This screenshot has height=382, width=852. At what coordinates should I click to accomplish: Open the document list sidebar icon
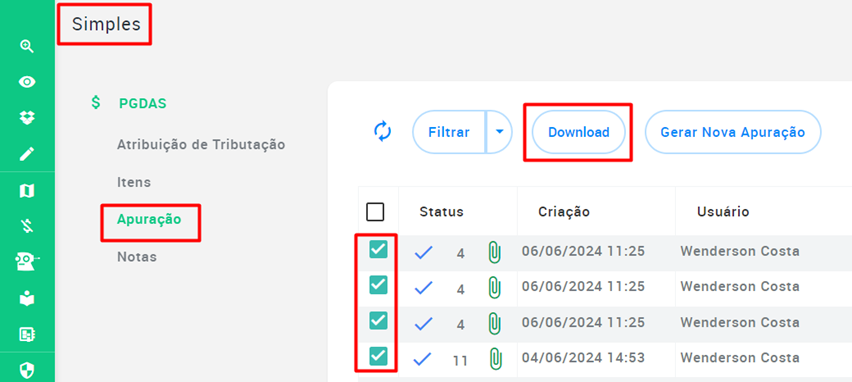click(x=27, y=335)
